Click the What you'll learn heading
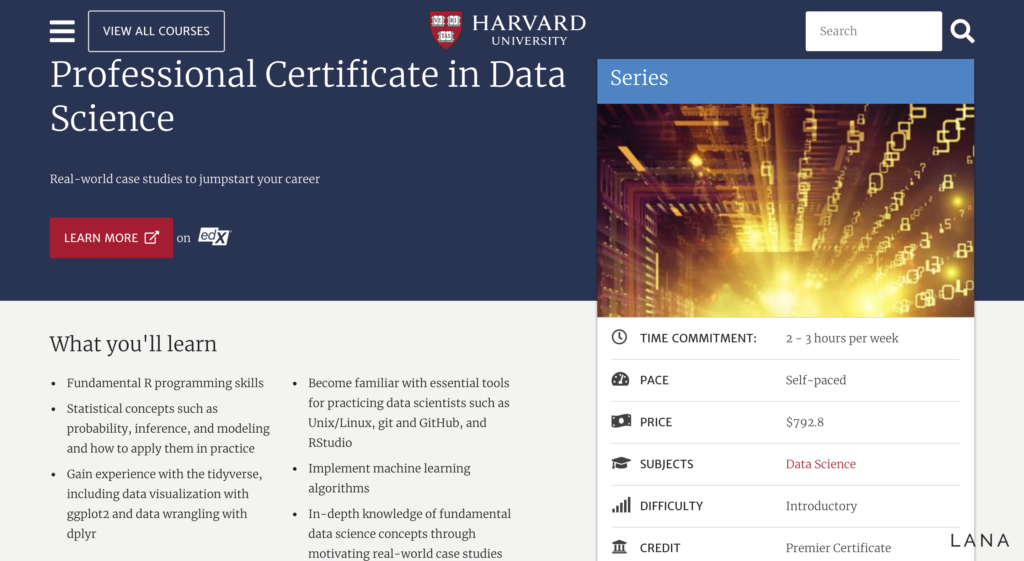This screenshot has width=1024, height=561. click(x=133, y=344)
